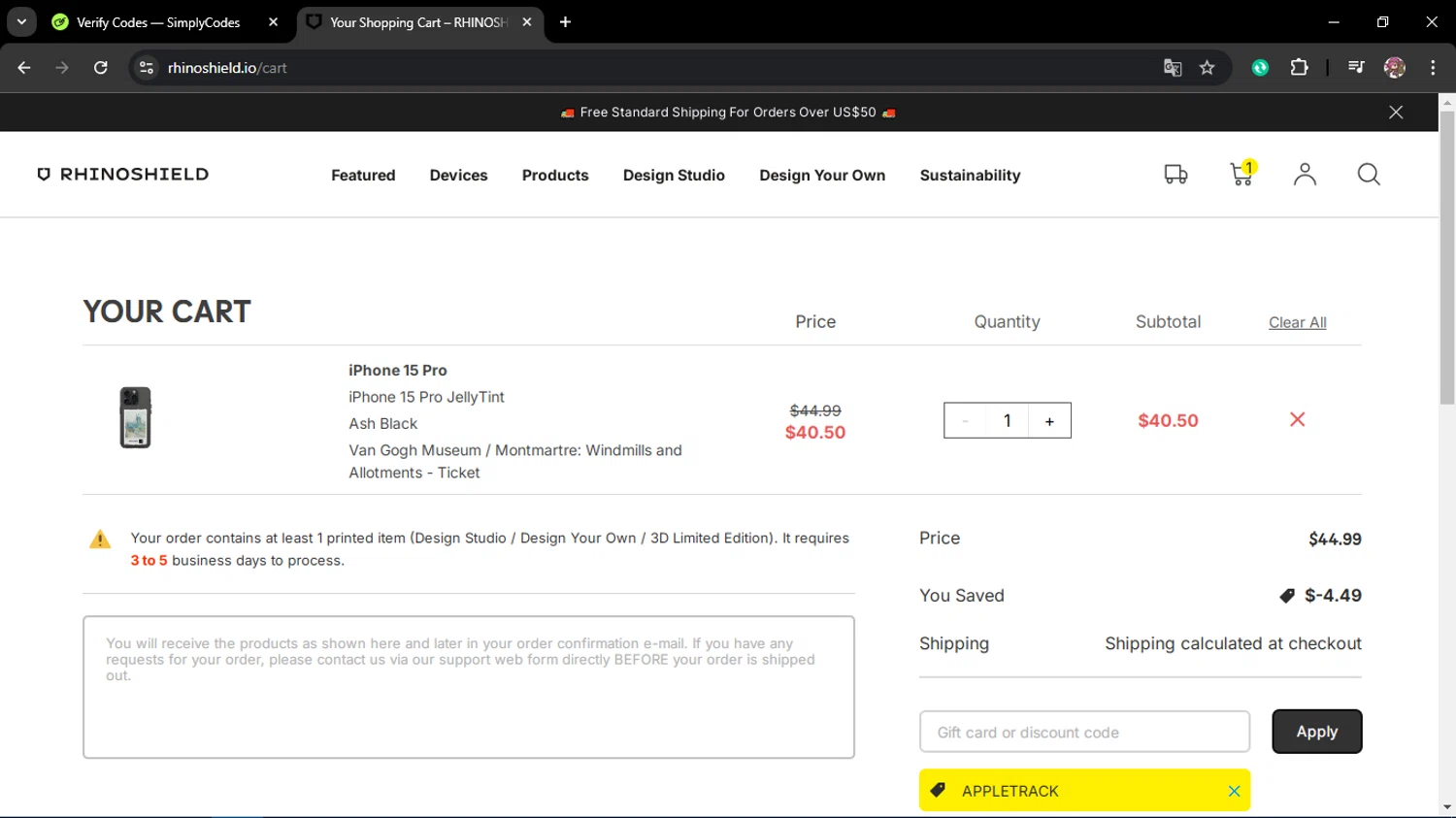Open the shopping cart icon in header
This screenshot has width=1456, height=818.
(1241, 174)
